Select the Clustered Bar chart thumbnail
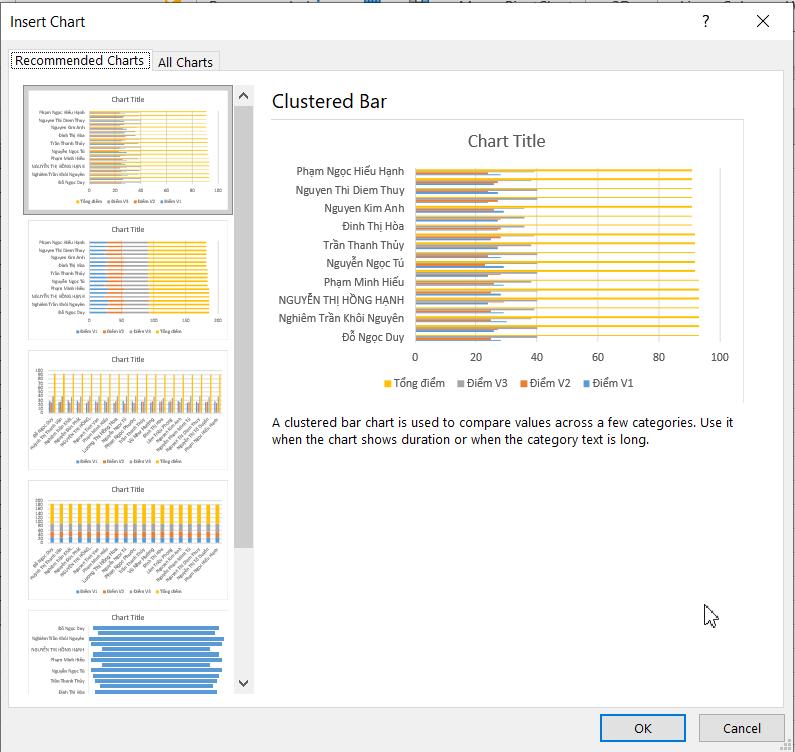This screenshot has height=752, width=795. point(128,149)
